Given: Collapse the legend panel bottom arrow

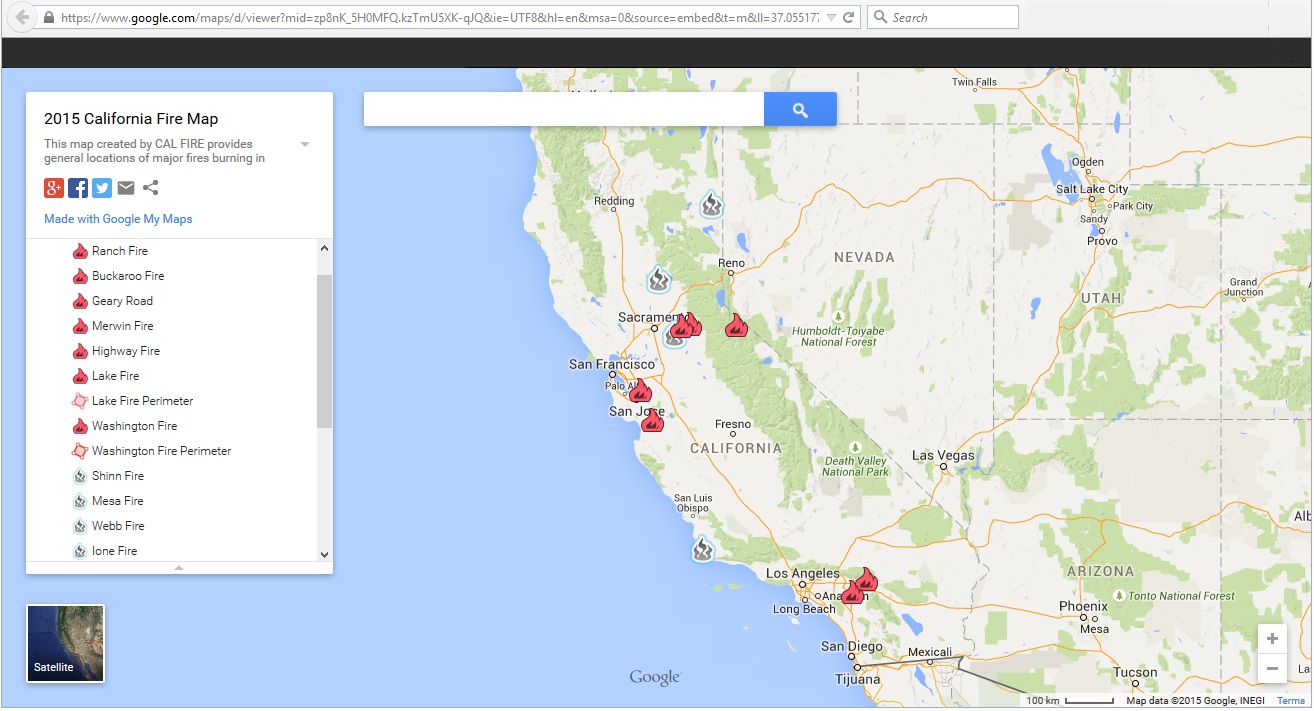Looking at the screenshot, I should 179,567.
